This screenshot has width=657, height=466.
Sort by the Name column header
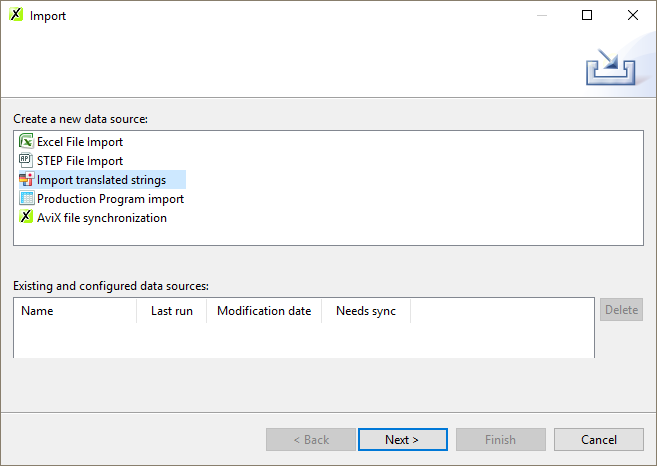click(75, 311)
